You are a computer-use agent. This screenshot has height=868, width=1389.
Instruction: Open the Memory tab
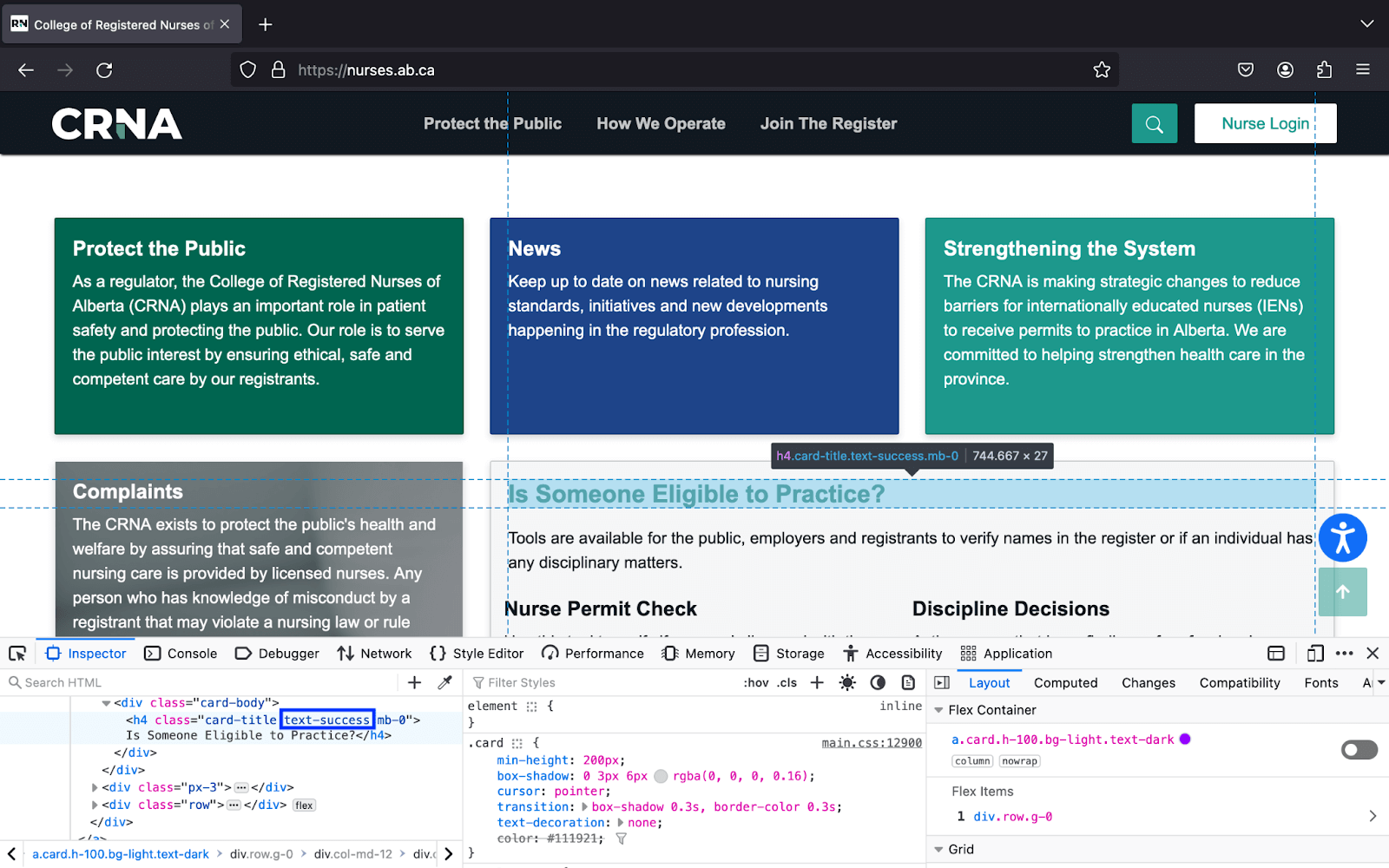tap(698, 654)
